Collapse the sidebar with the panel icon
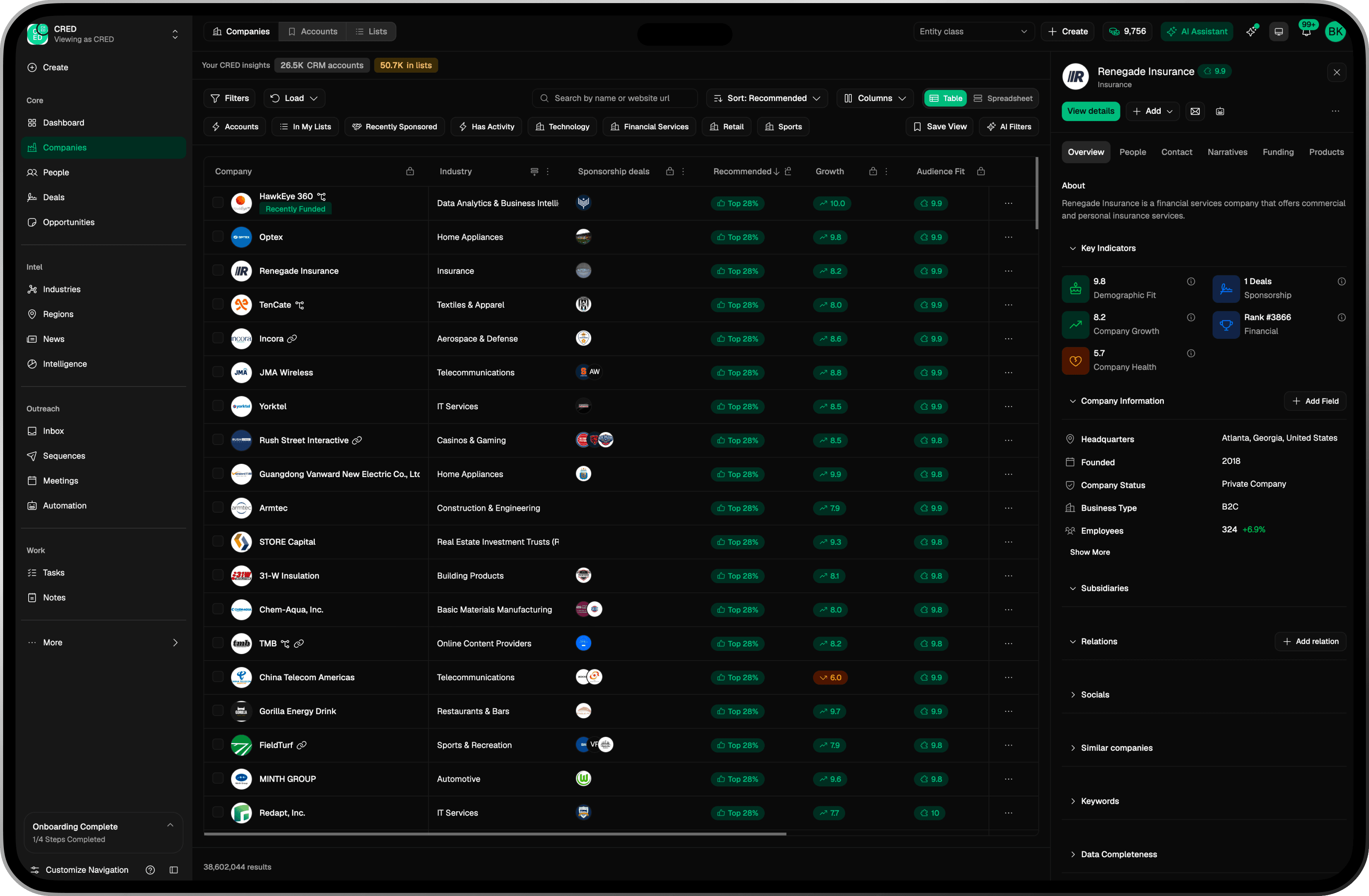This screenshot has height=896, width=1369. (174, 870)
